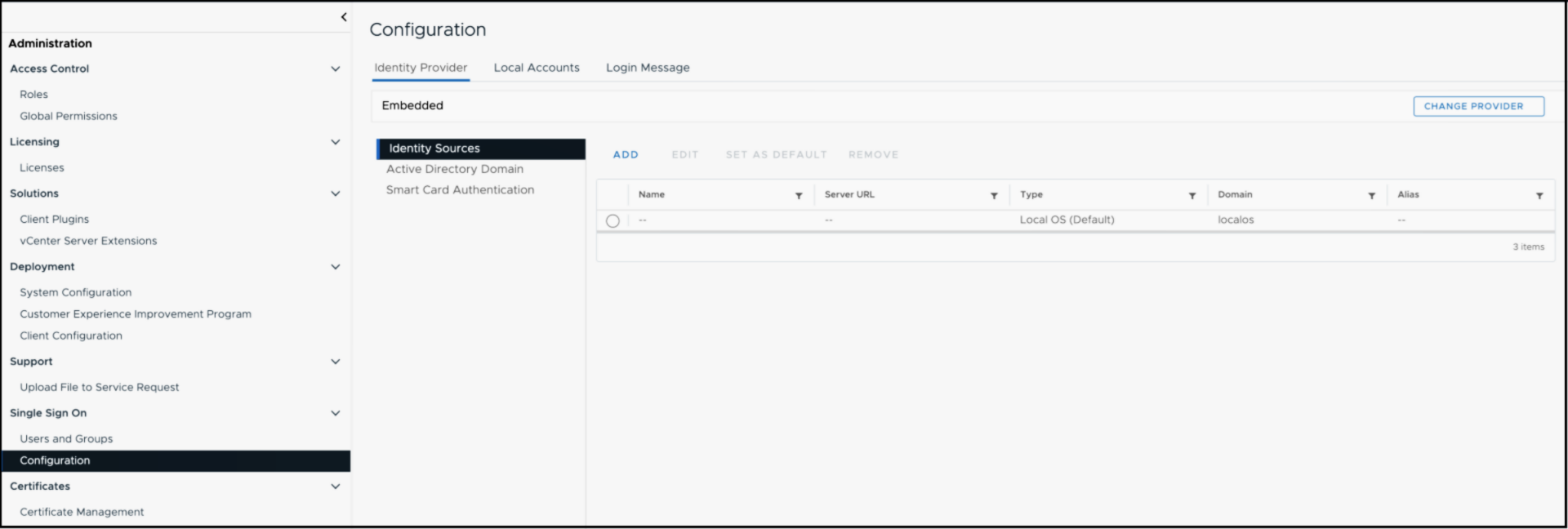
Task: Collapse the left navigation panel arrow
Action: click(x=344, y=17)
